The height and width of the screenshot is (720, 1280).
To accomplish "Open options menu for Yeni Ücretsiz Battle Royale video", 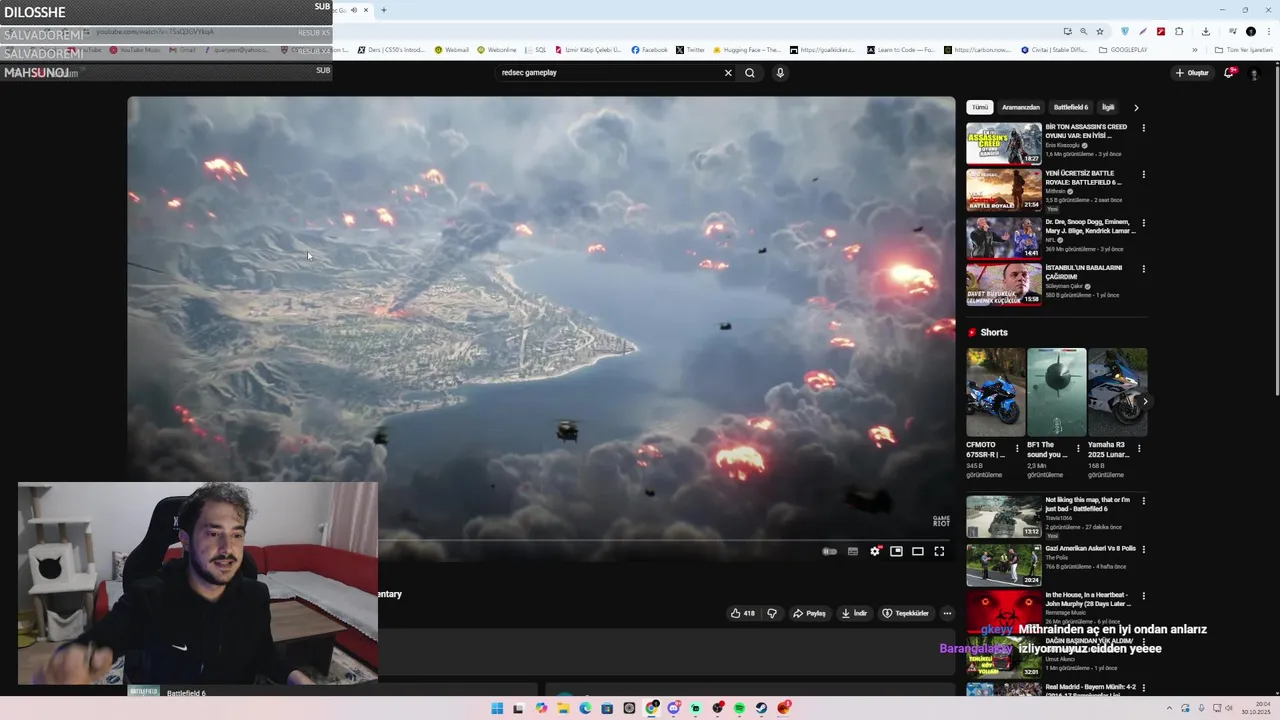I will point(1144,174).
